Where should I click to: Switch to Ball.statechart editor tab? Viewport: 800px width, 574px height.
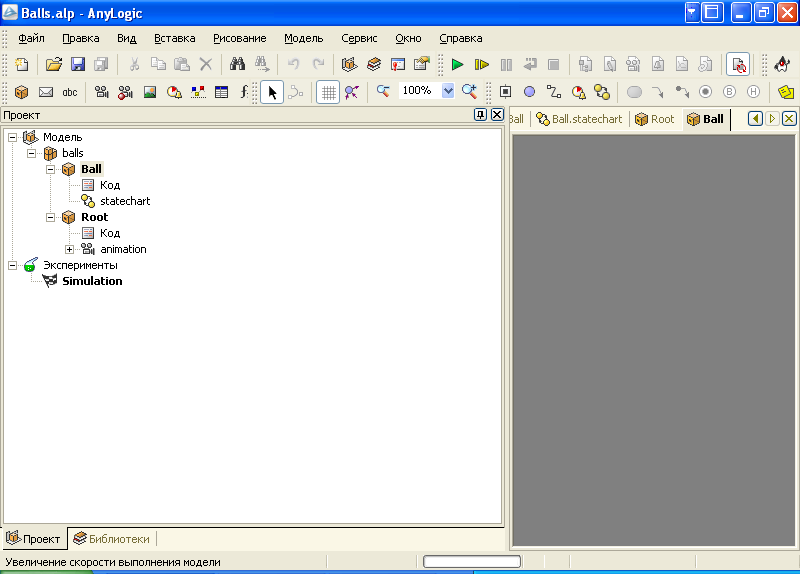pos(580,119)
